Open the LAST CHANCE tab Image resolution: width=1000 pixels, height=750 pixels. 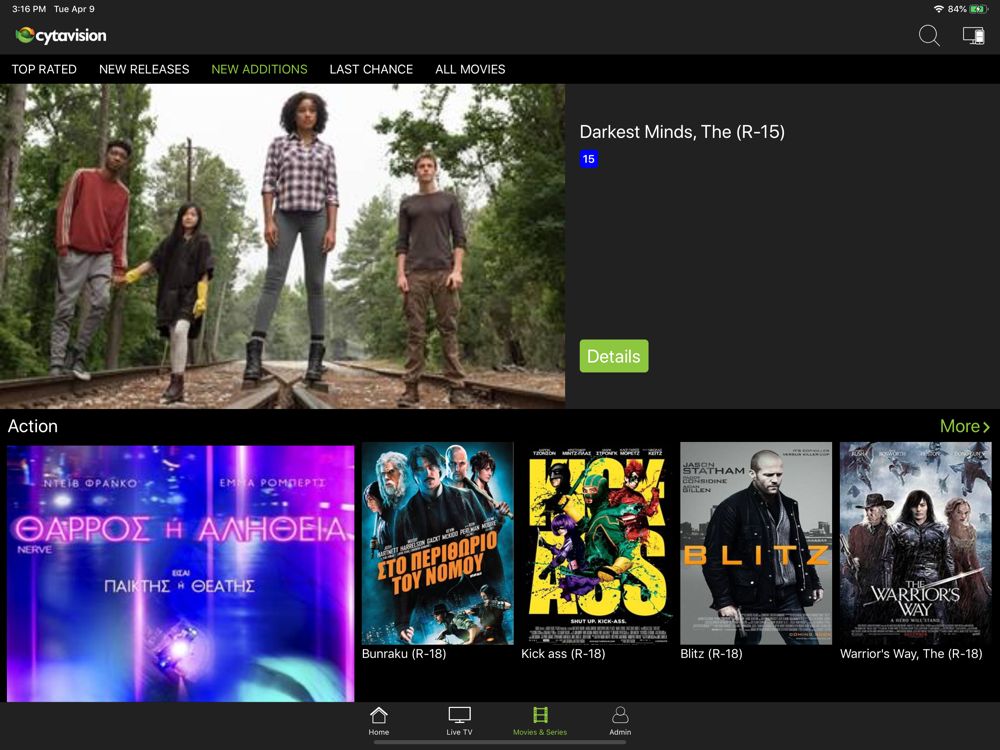[x=371, y=69]
